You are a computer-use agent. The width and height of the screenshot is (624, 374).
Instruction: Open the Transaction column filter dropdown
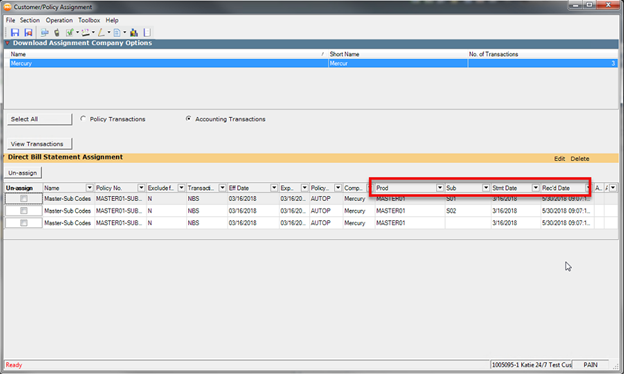point(222,188)
